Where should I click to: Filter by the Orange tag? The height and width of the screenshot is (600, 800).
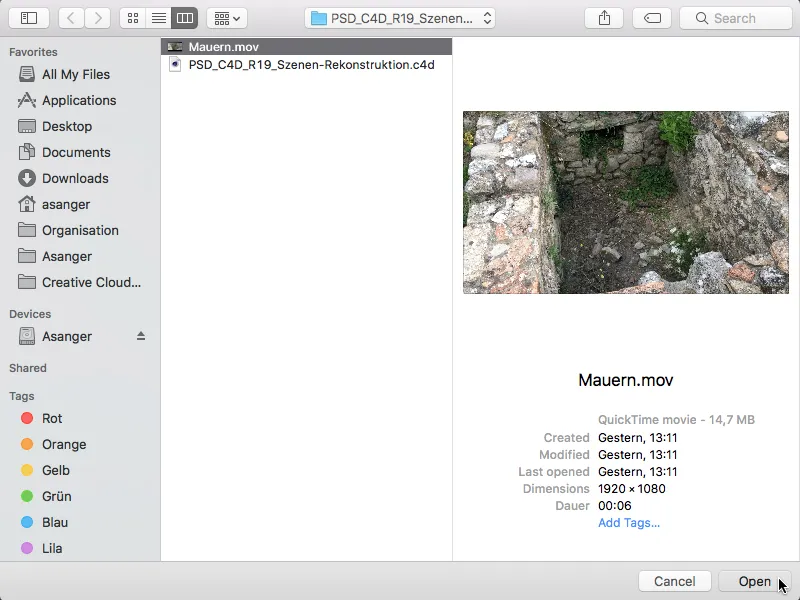point(64,444)
